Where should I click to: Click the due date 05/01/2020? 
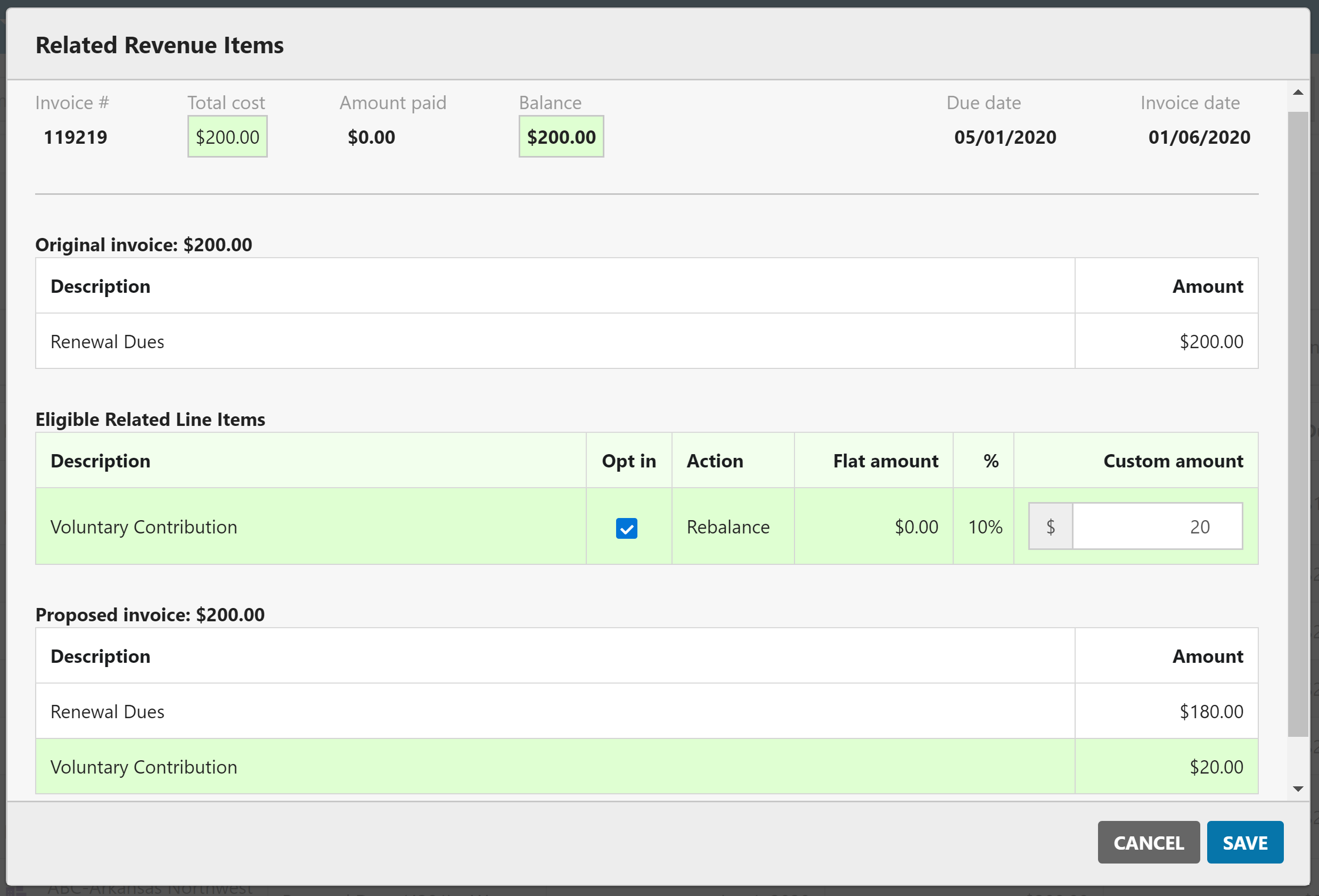pos(1004,136)
